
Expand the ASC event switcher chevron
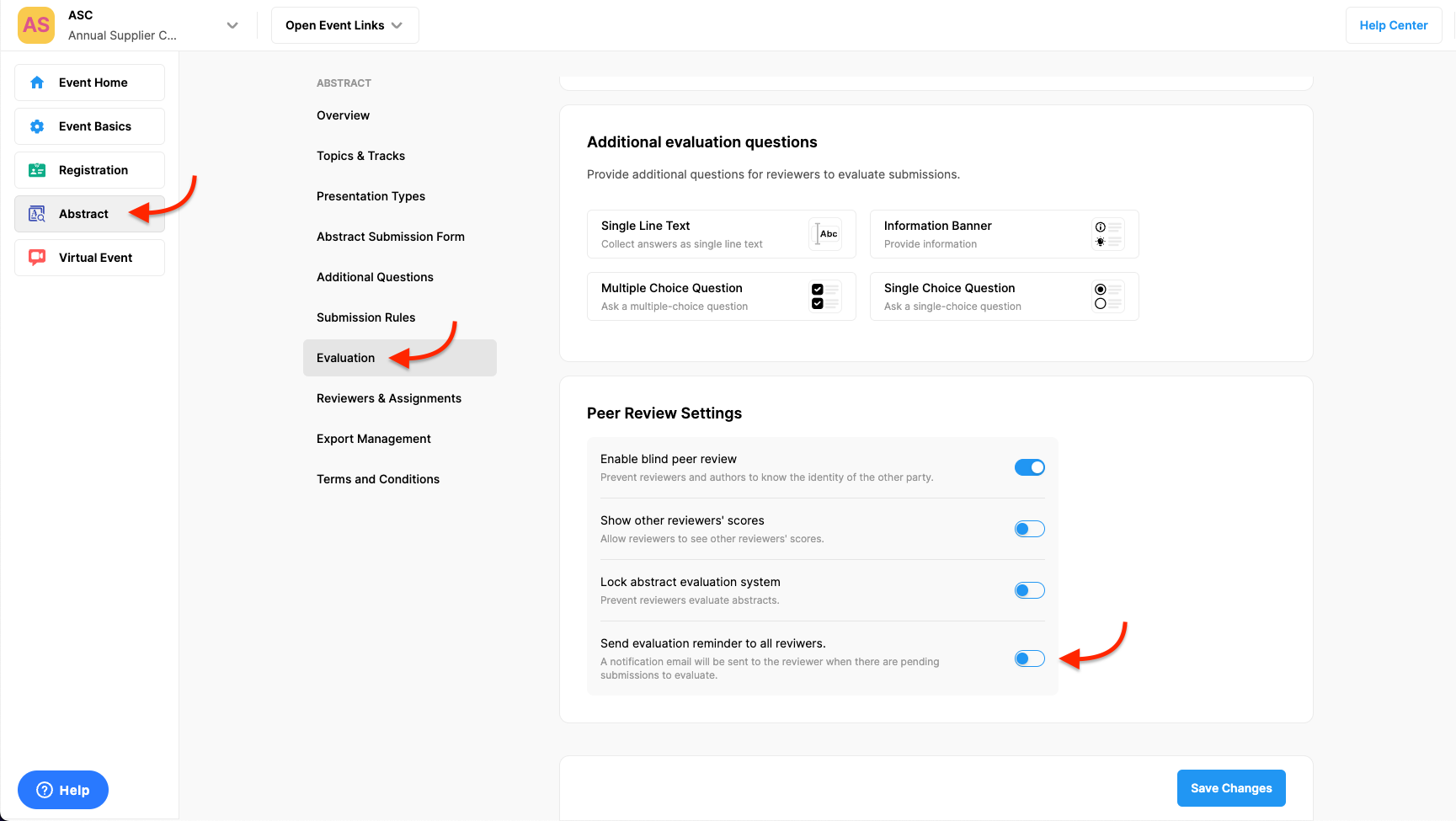[232, 25]
